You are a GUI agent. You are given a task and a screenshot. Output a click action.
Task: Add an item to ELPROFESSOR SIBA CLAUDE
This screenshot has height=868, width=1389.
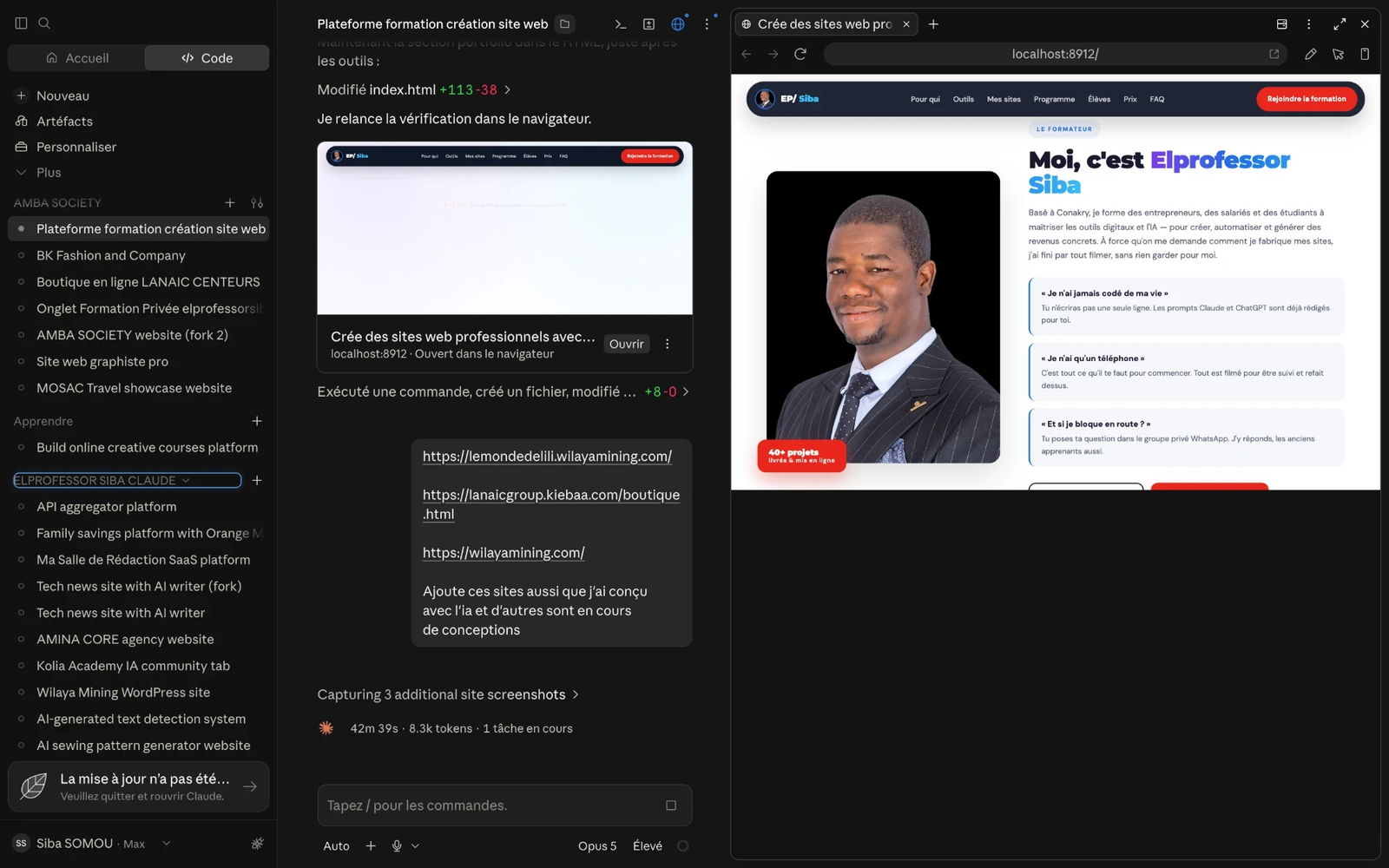click(x=257, y=481)
